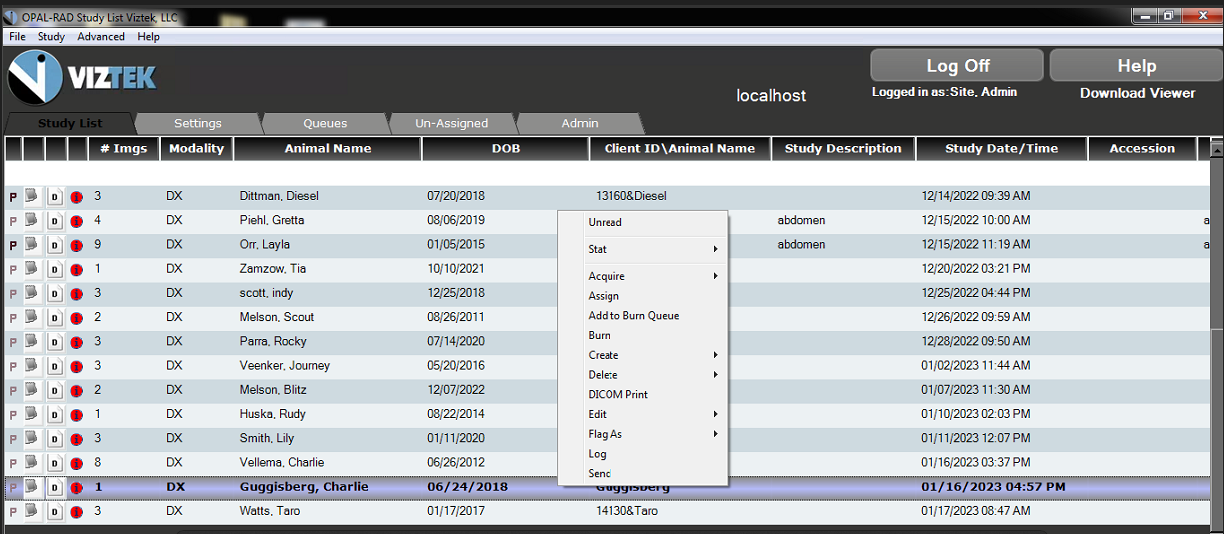The height and width of the screenshot is (534, 1224).
Task: Switch to the Queues tab
Action: [325, 123]
